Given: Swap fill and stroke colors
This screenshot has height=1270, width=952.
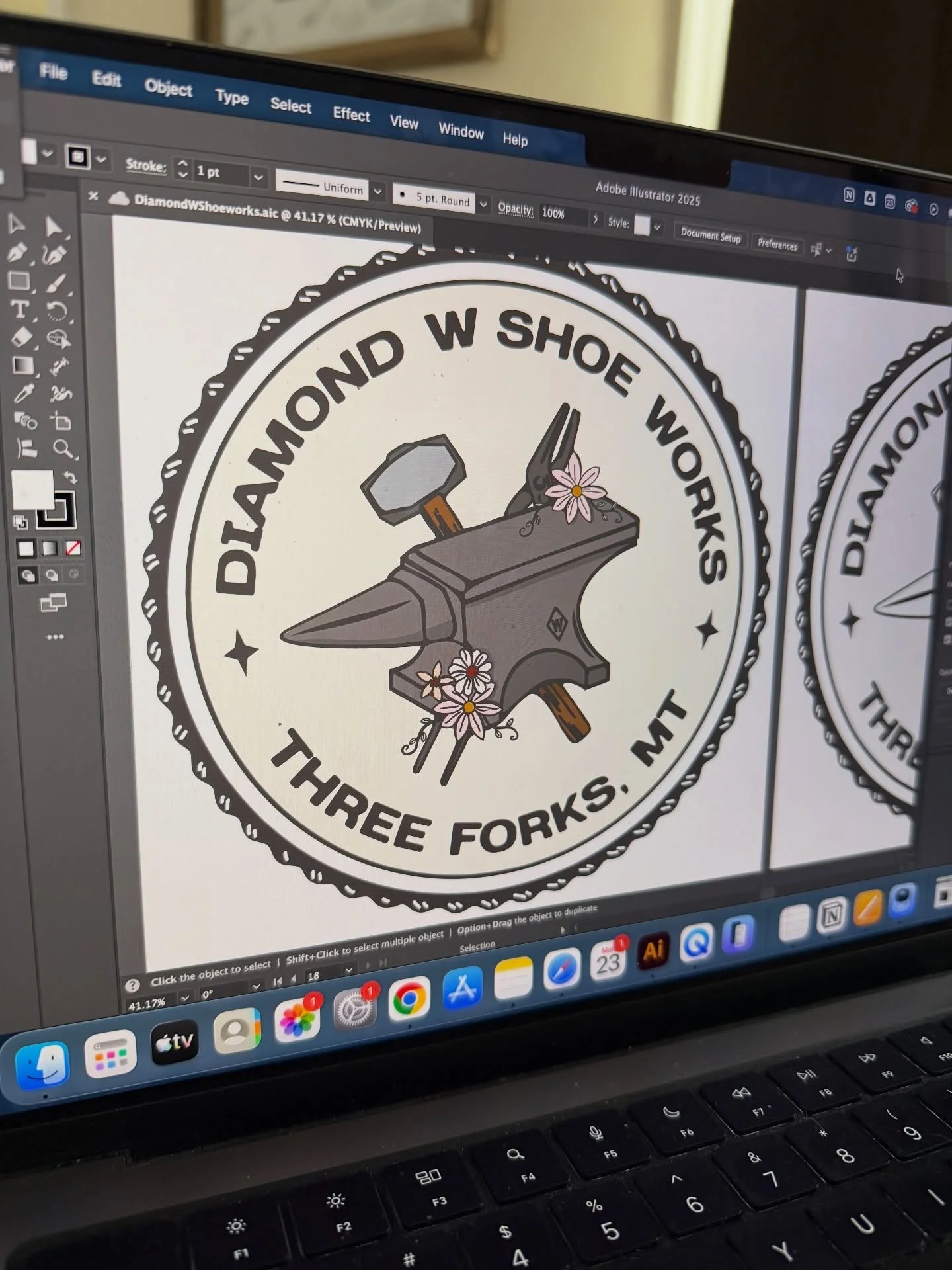Looking at the screenshot, I should [70, 477].
